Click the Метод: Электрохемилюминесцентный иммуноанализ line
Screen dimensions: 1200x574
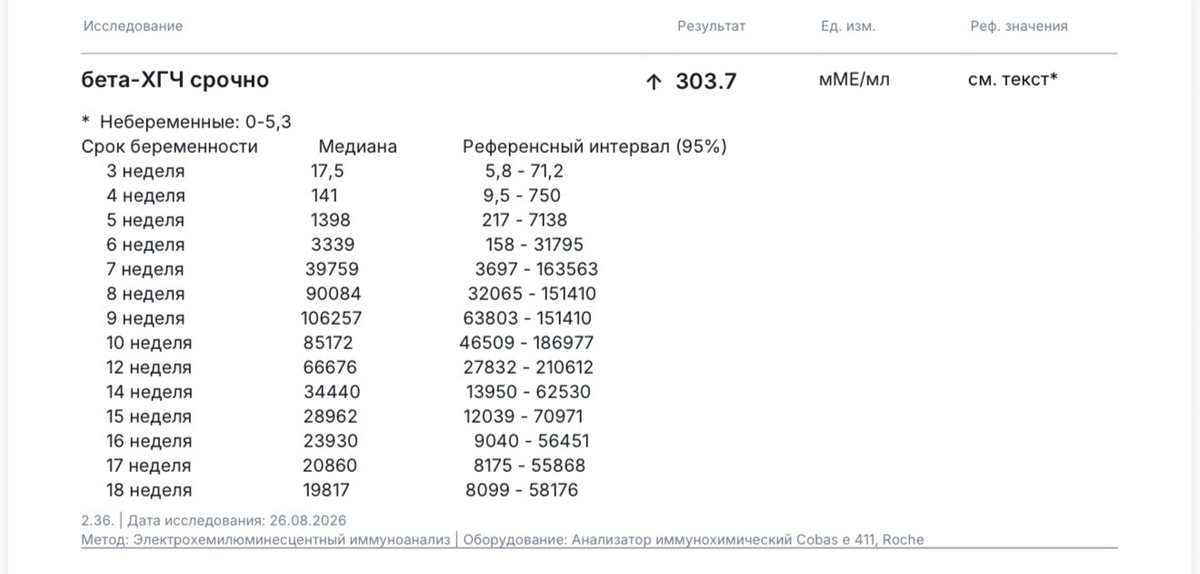266,540
